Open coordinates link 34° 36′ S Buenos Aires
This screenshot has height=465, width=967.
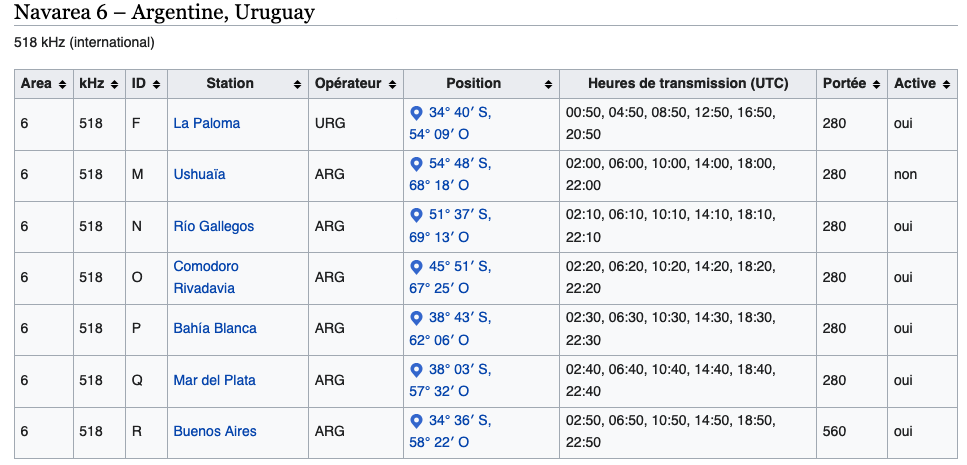pyautogui.click(x=460, y=421)
